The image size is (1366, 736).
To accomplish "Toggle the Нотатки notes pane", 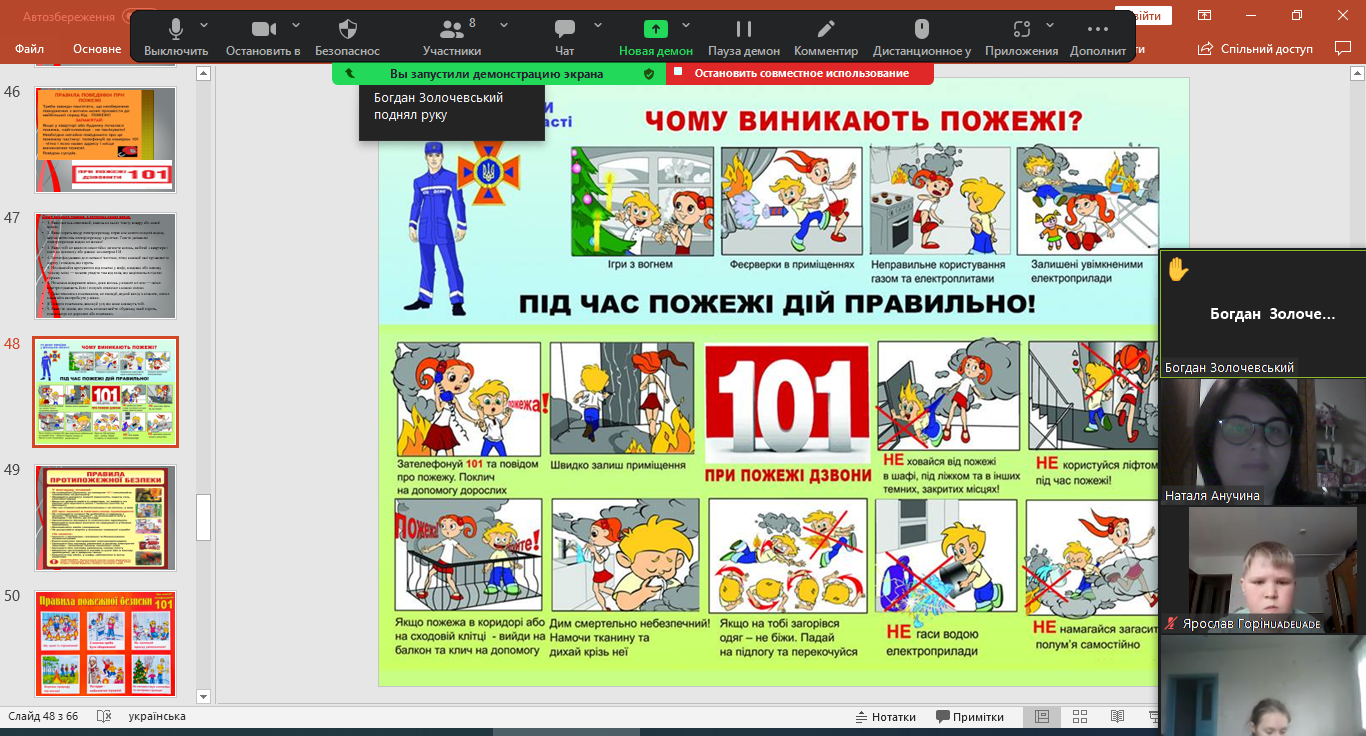I will [x=886, y=717].
